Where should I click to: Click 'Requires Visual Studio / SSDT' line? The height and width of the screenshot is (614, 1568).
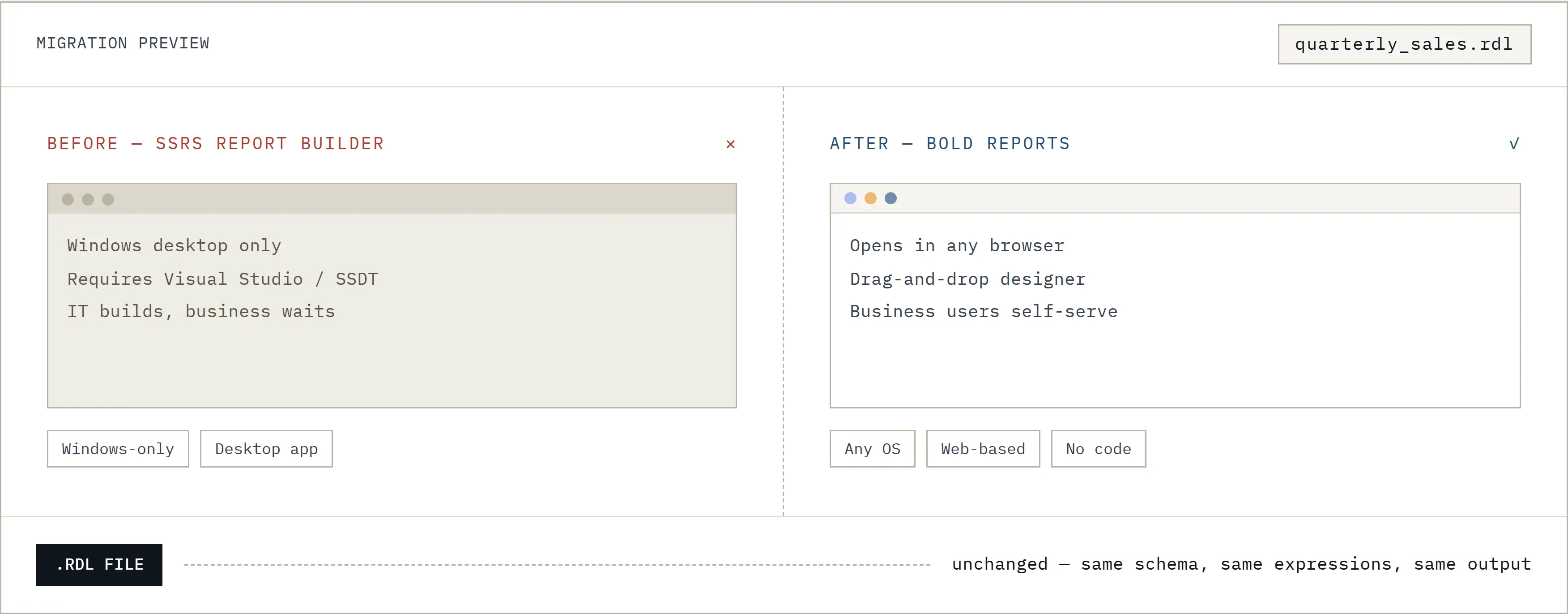click(223, 279)
